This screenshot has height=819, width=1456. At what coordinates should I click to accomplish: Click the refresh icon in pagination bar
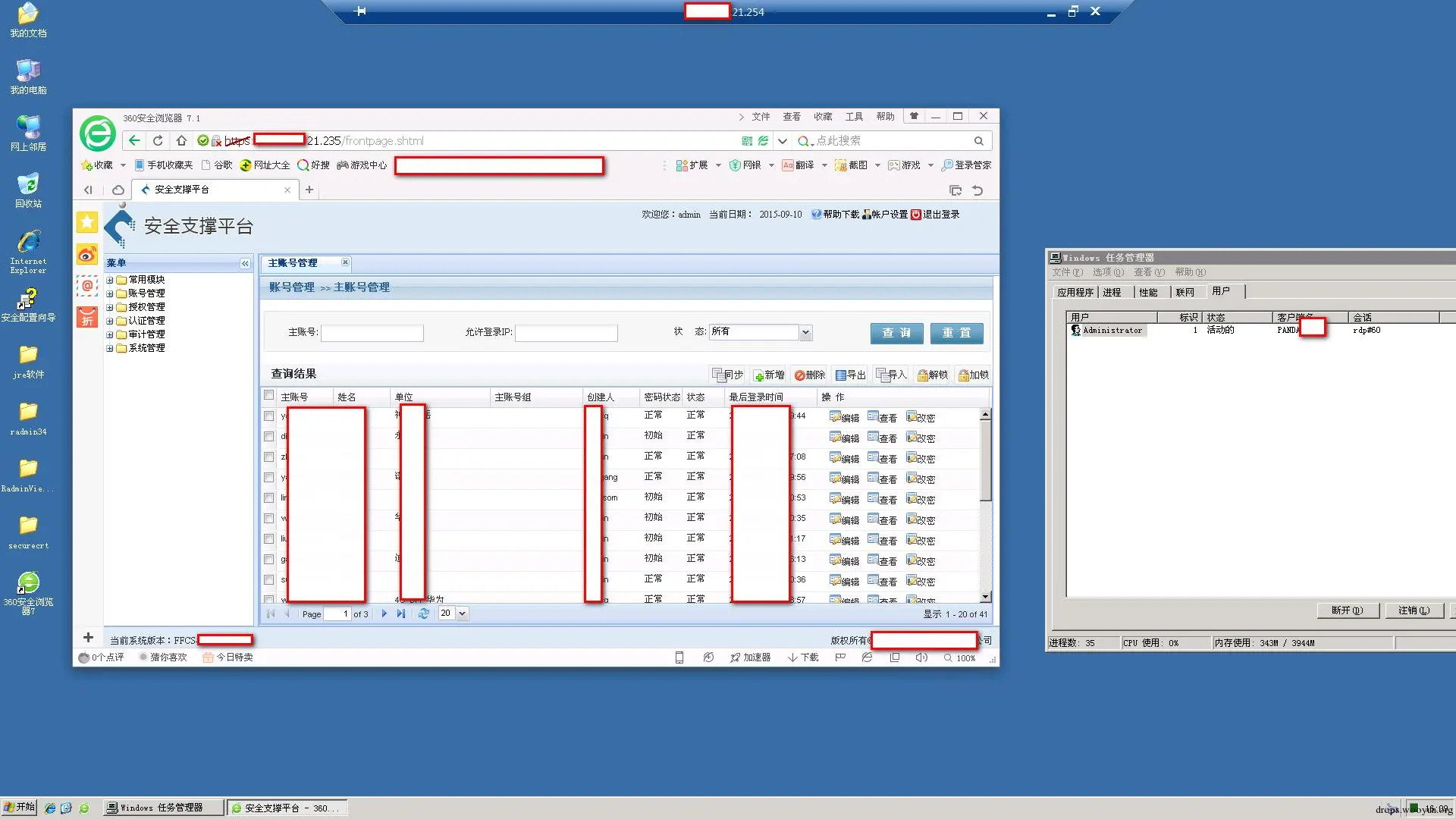(424, 614)
